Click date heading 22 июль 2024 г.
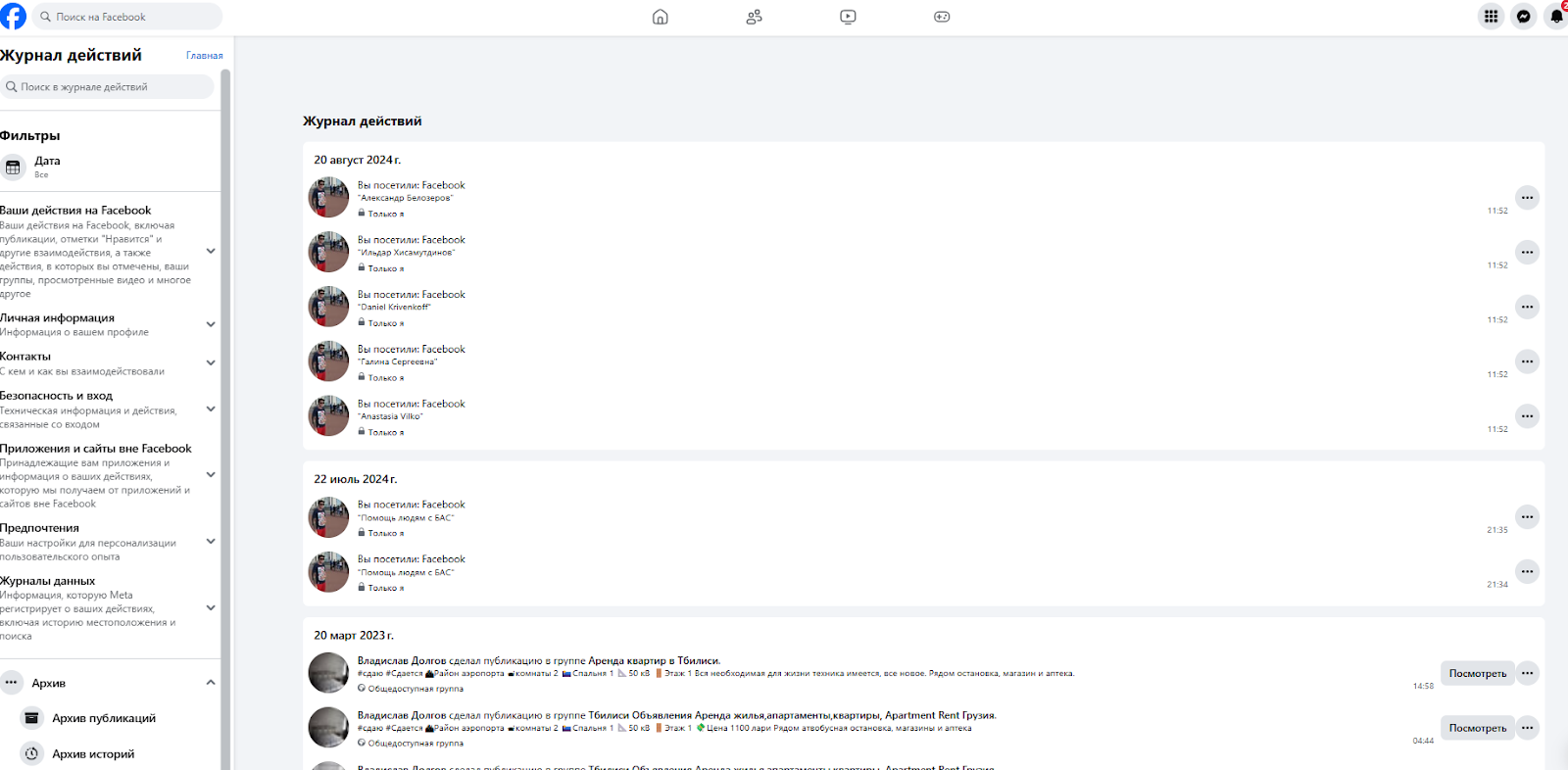This screenshot has width=1568, height=770. pos(355,479)
